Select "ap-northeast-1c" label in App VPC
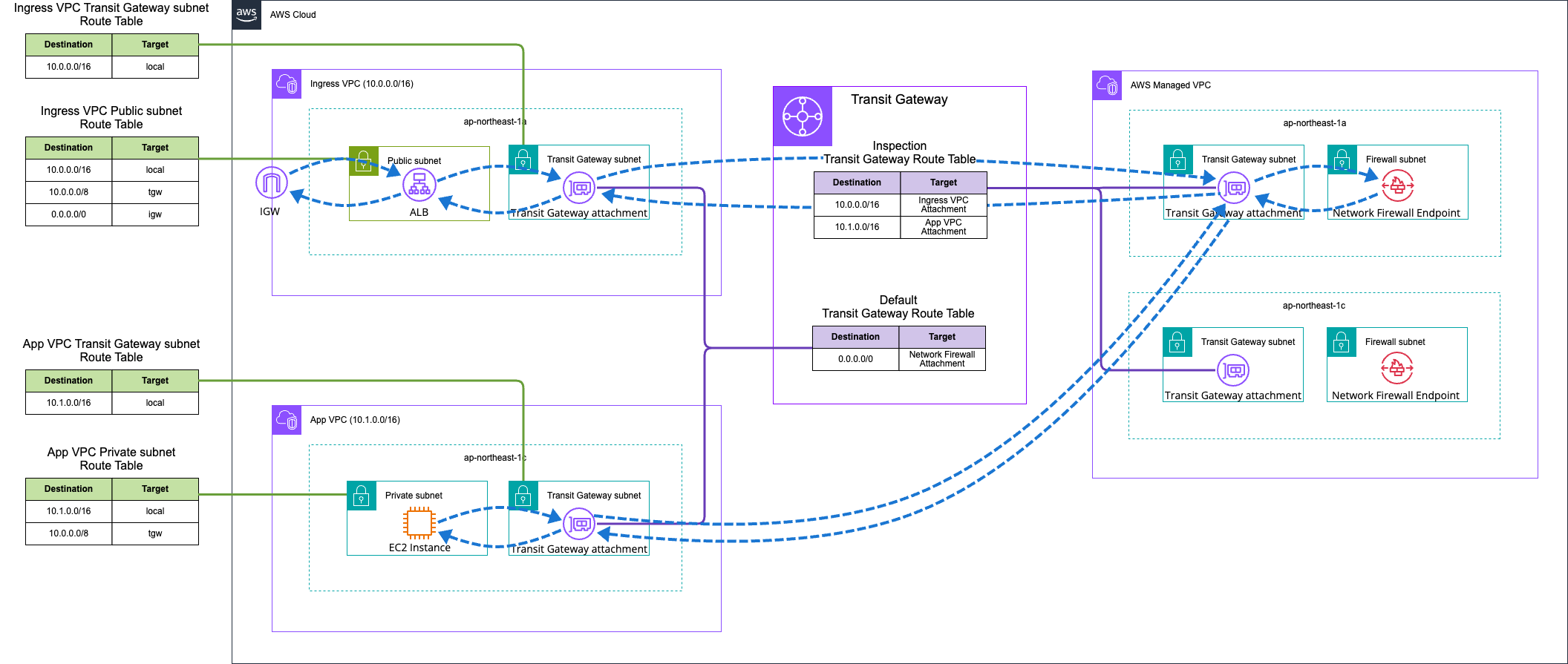Viewport: 1568px width, 664px height. point(495,458)
